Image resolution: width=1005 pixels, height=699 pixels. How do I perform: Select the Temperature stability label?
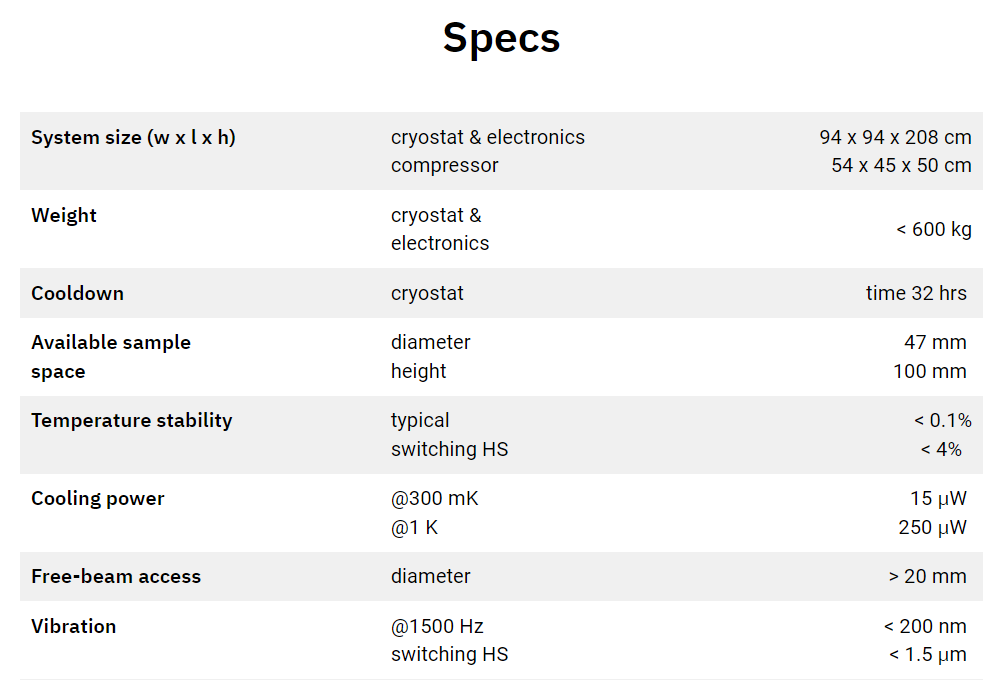click(131, 420)
